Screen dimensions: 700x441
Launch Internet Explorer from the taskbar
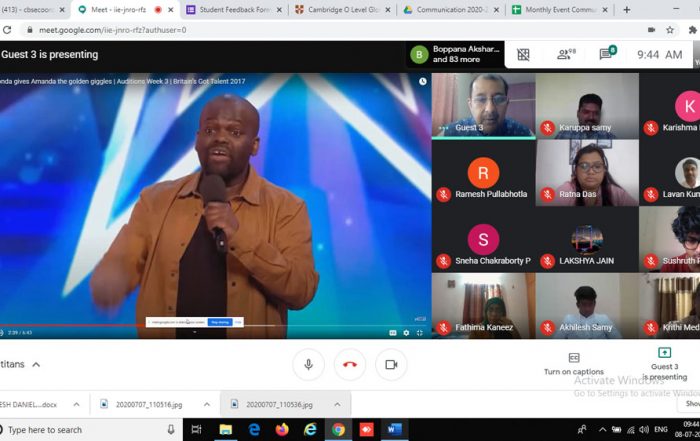(x=310, y=430)
